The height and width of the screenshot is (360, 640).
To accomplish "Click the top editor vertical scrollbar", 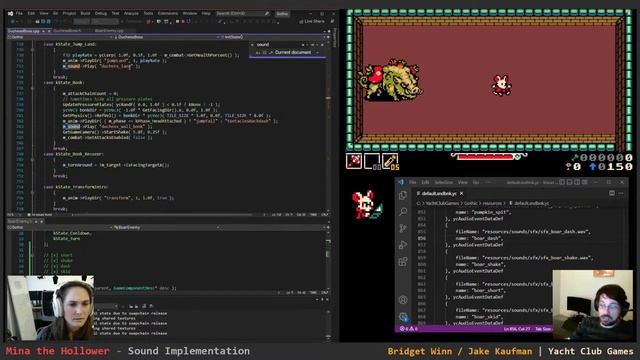I will click(x=329, y=126).
